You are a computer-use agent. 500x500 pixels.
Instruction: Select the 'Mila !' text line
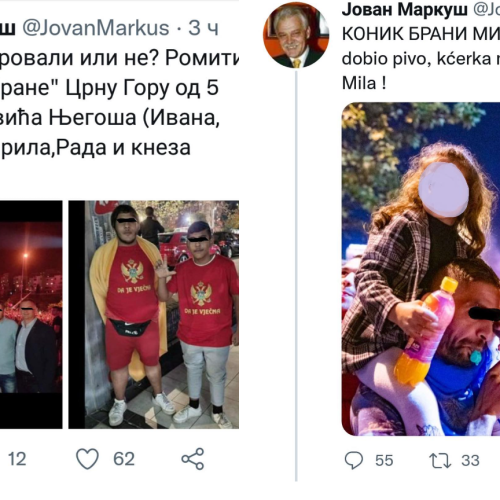[364, 83]
